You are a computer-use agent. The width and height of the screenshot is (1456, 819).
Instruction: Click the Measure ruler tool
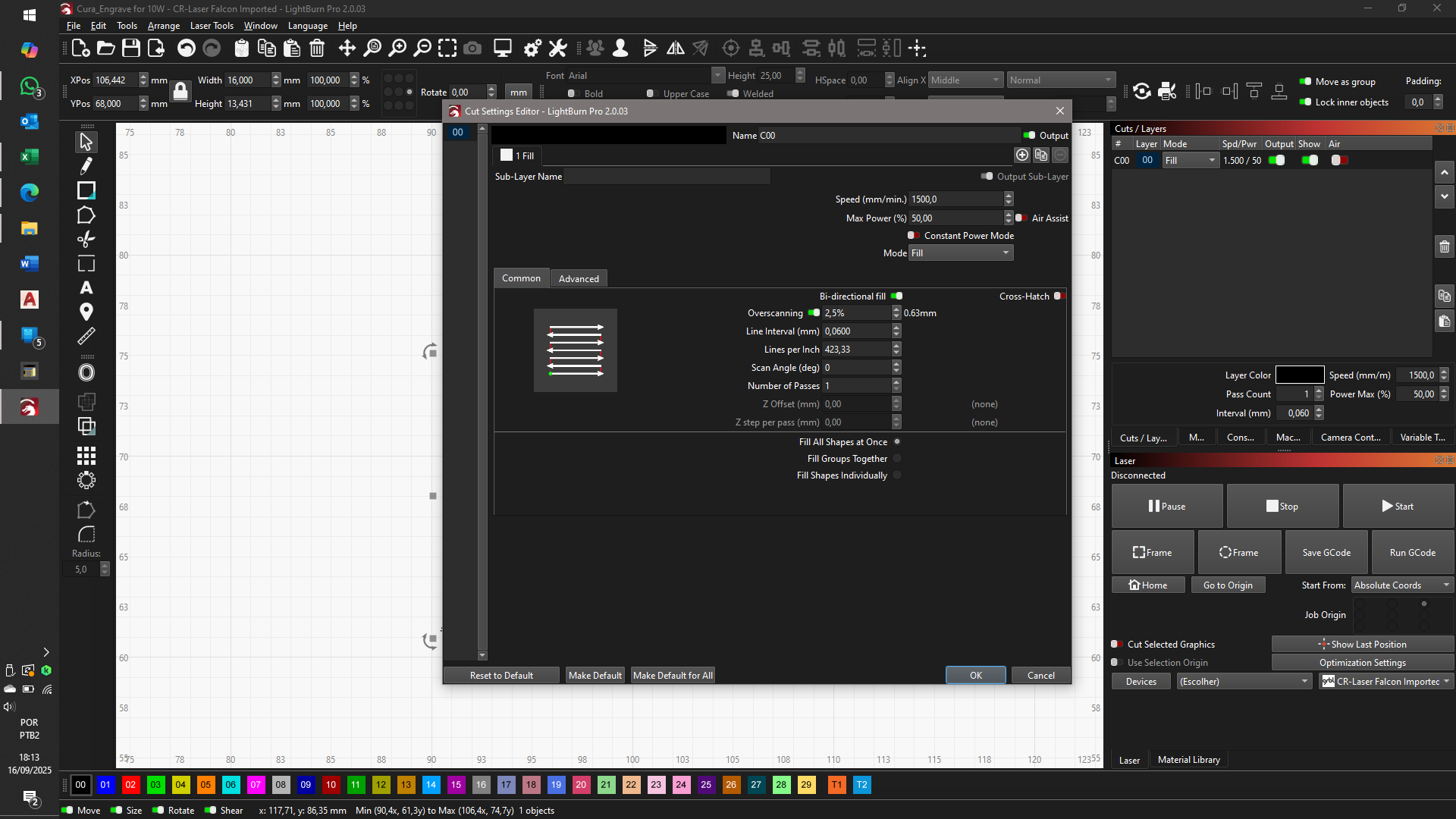86,336
